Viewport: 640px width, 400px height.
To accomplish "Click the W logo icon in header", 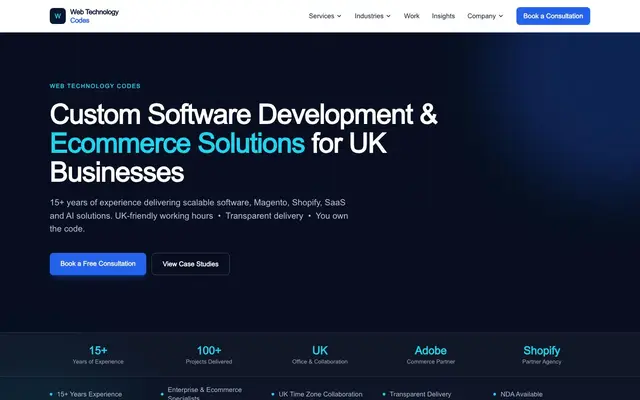I will coord(58,16).
